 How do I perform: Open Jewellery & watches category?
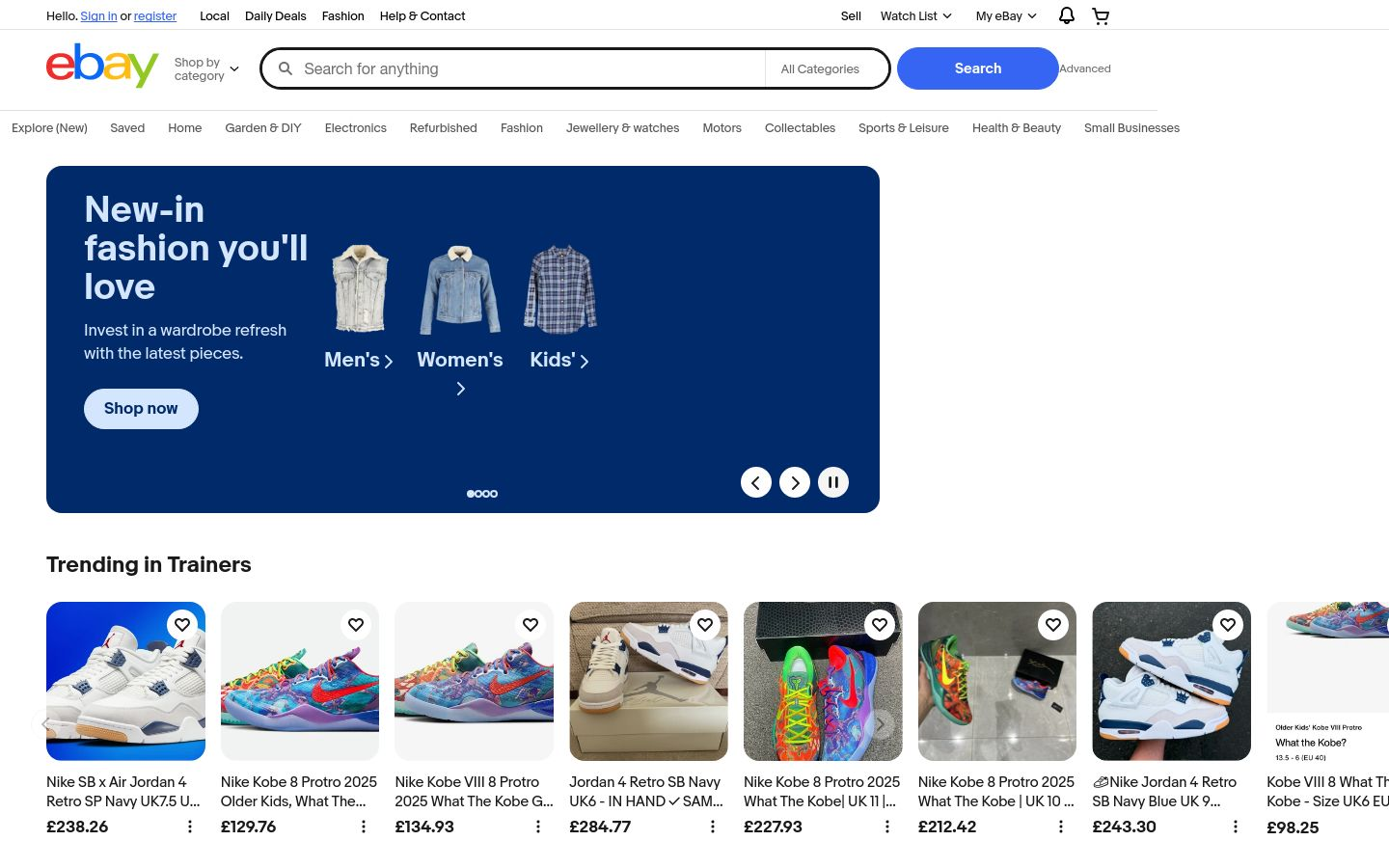623,128
